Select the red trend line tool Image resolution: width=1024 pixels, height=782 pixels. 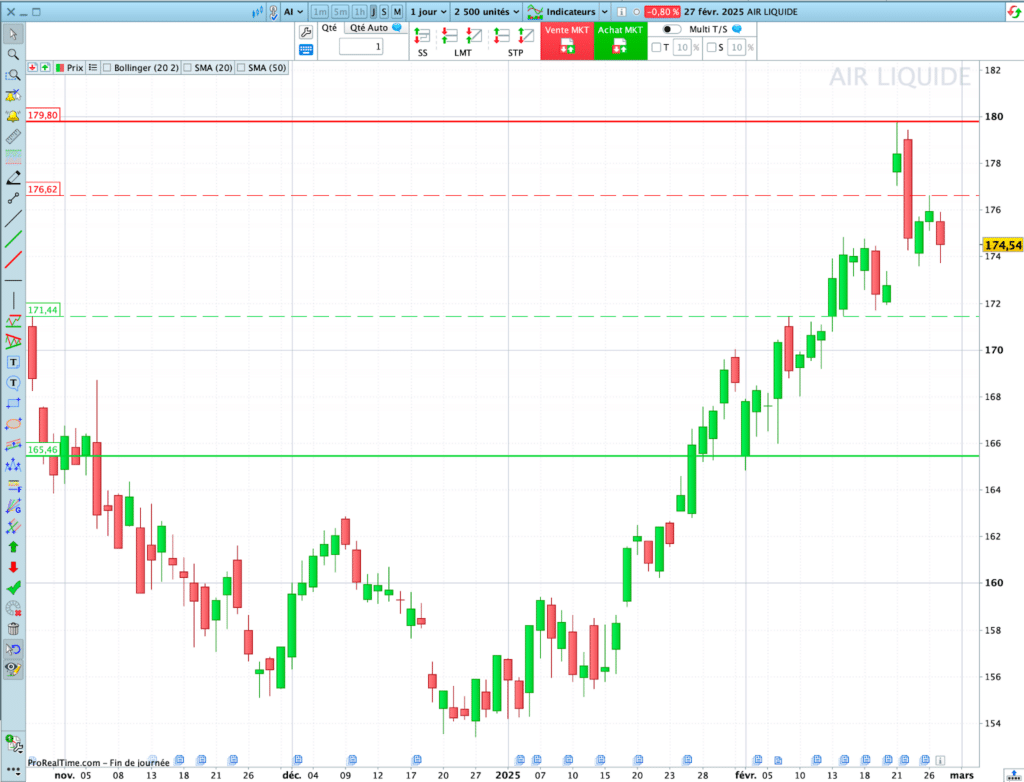pyautogui.click(x=13, y=259)
